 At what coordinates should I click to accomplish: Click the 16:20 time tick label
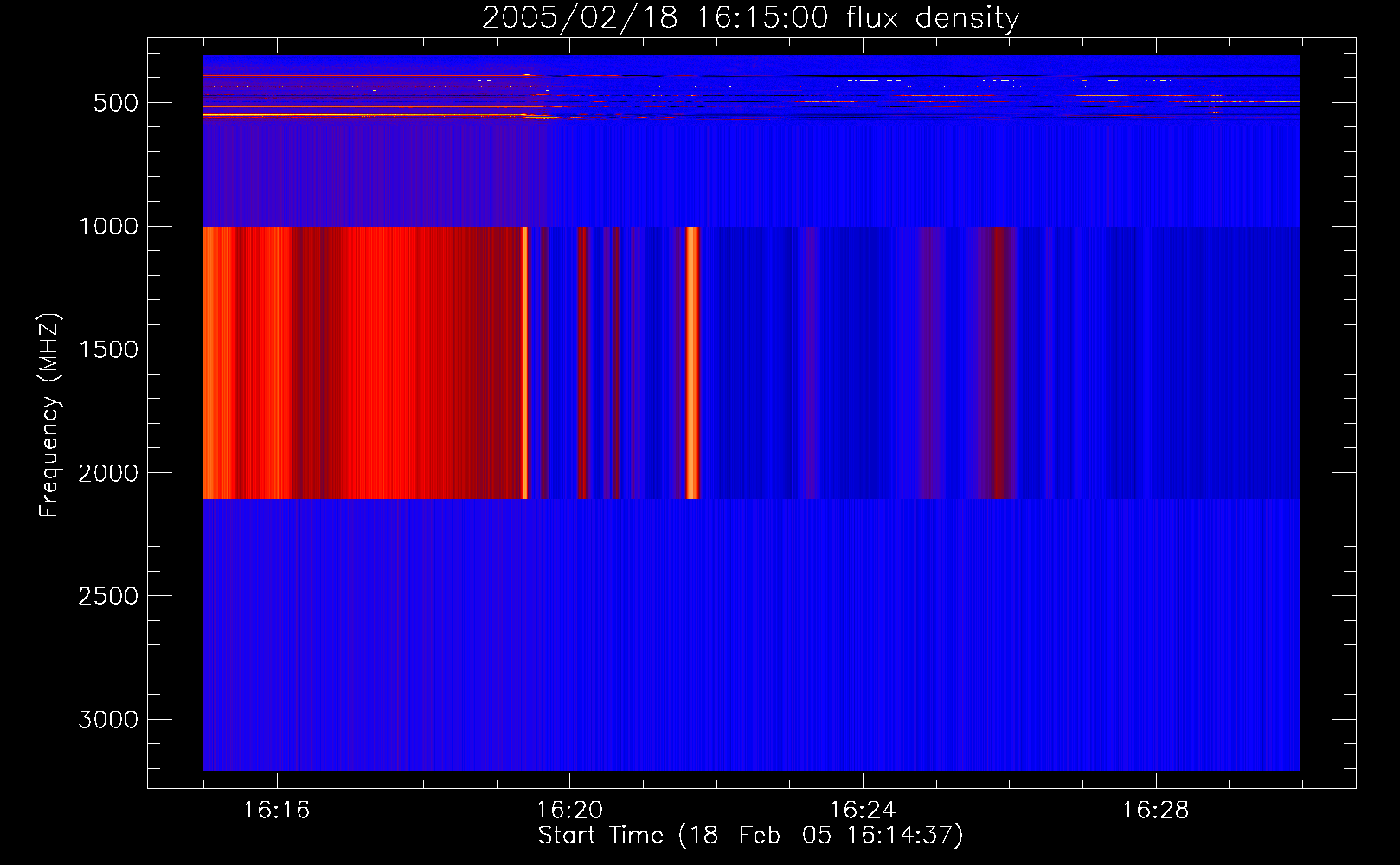569,811
